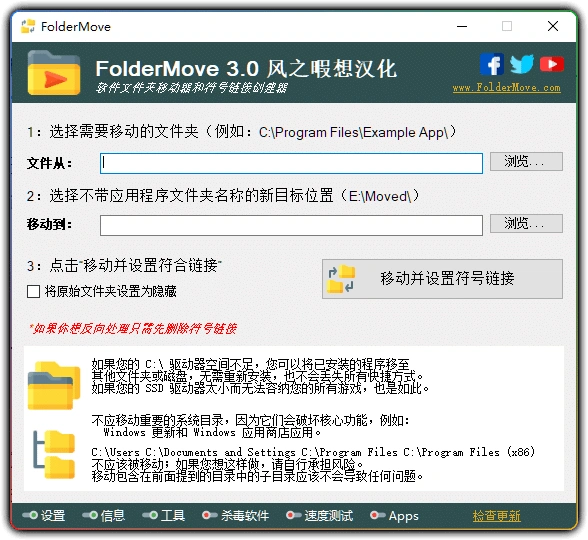Viewport: 588px width, 540px height.
Task: Open 杀毒软件 item in bottom bar
Action: coord(236,516)
